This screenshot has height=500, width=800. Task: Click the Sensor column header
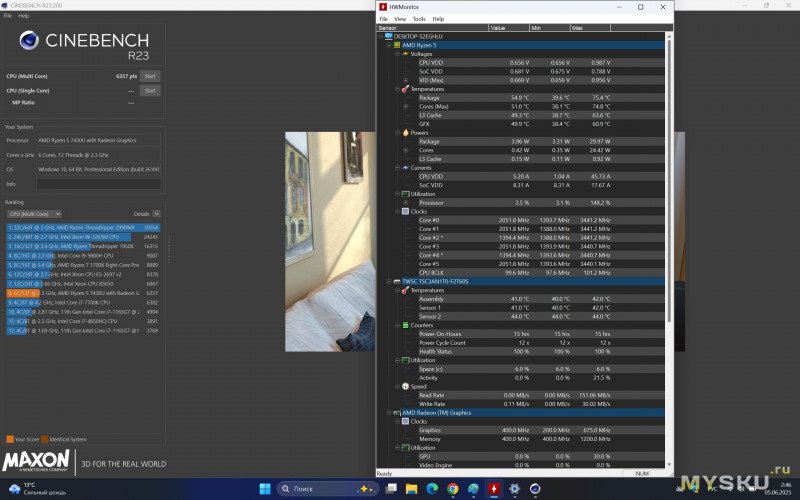433,28
